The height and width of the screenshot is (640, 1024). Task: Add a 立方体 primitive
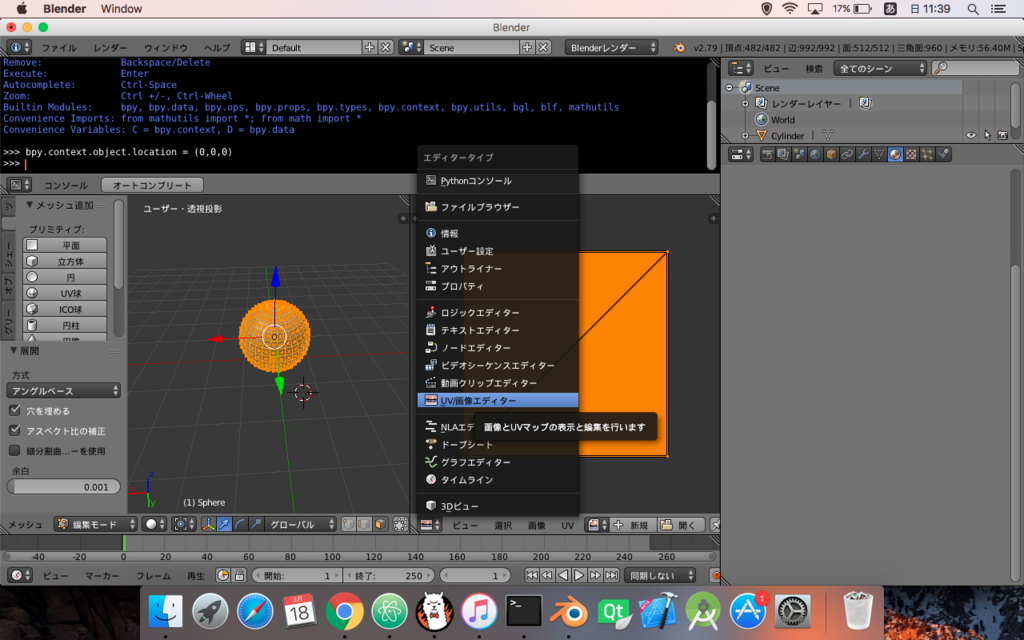tap(65, 261)
